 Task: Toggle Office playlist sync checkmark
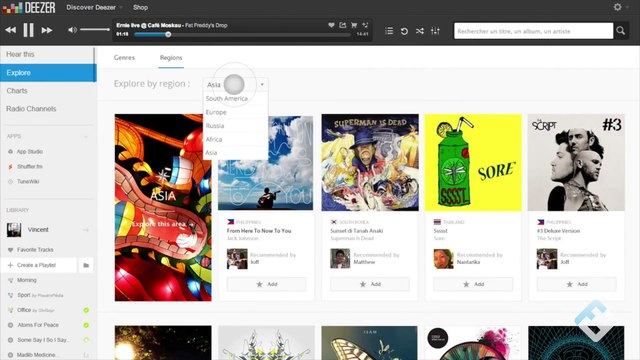(86, 310)
